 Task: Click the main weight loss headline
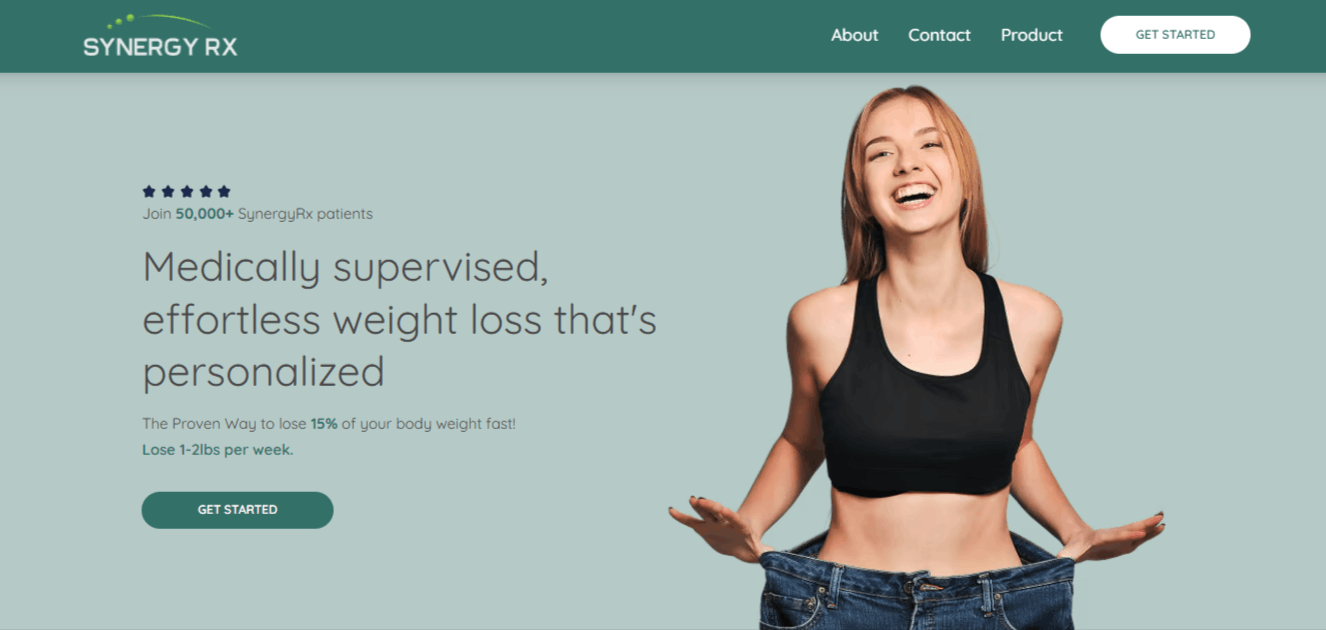pyautogui.click(x=400, y=319)
